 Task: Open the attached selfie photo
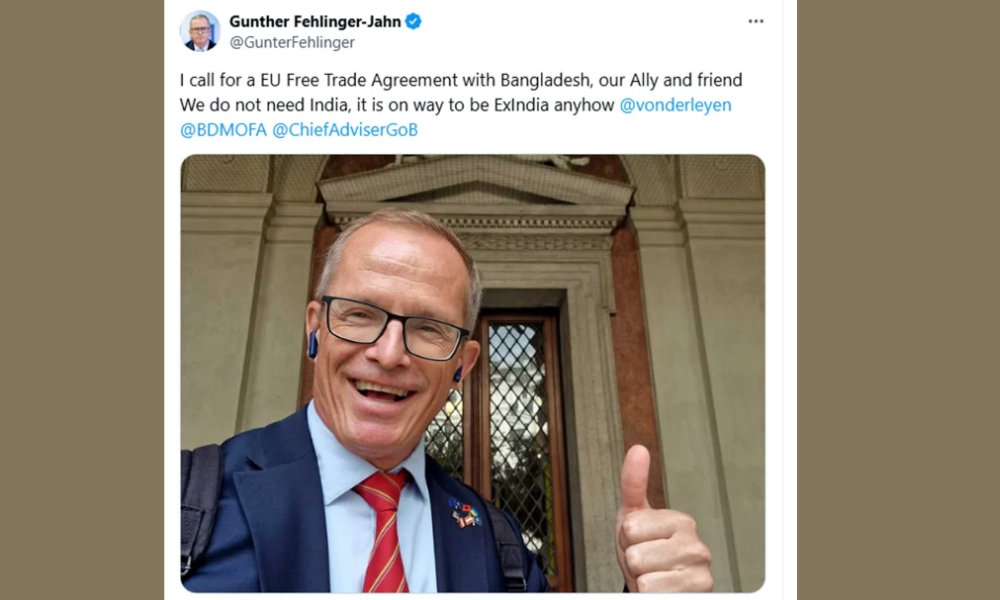point(473,374)
